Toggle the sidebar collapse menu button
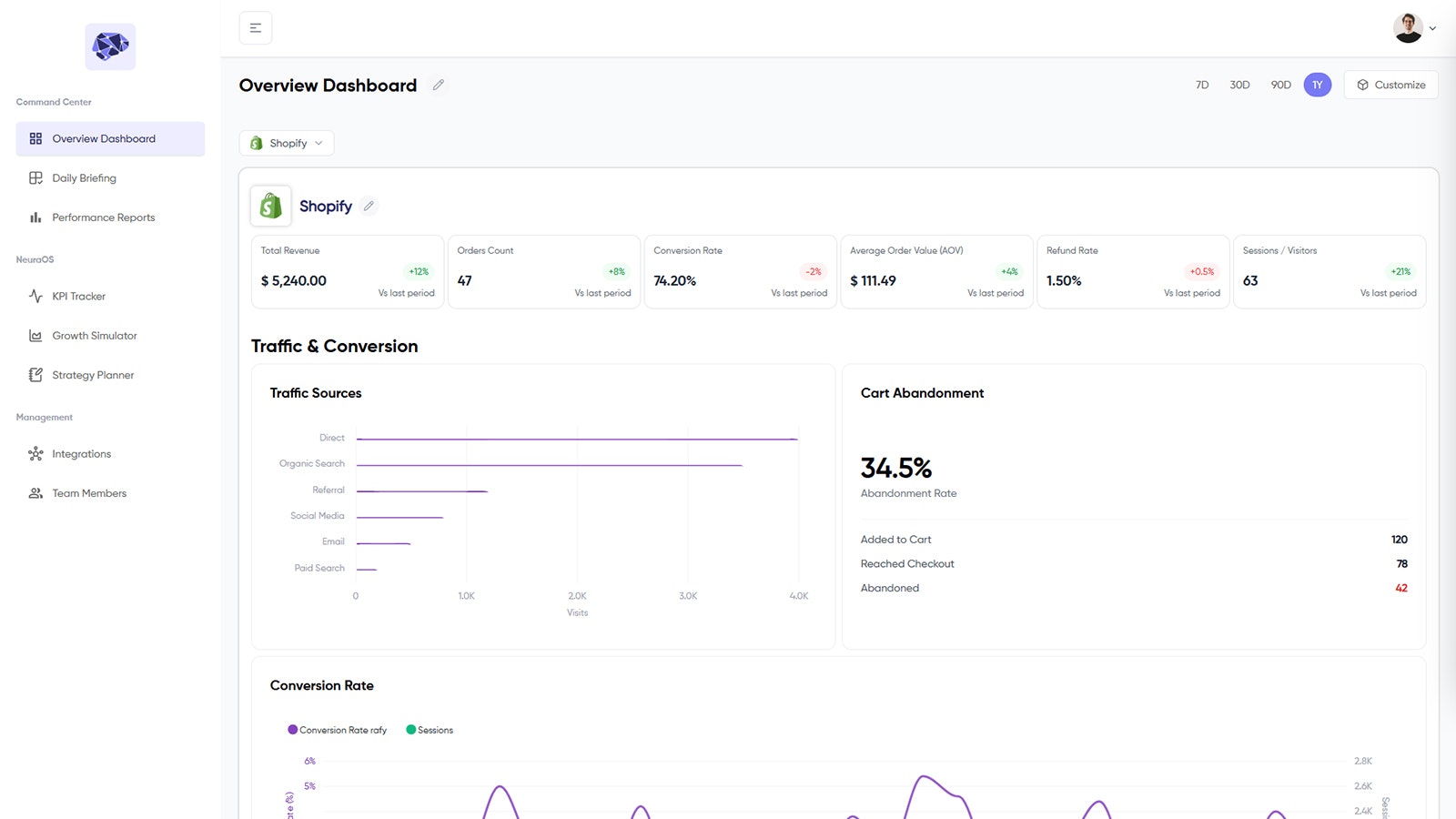 256,28
